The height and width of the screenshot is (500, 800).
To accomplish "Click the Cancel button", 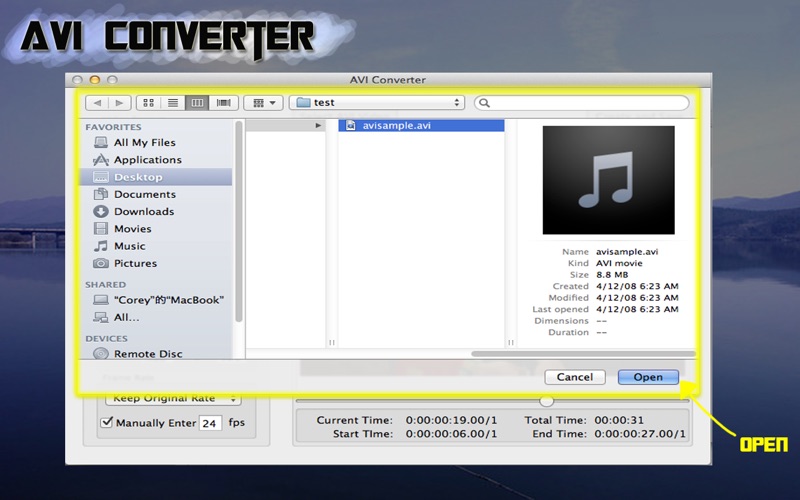I will pos(575,377).
